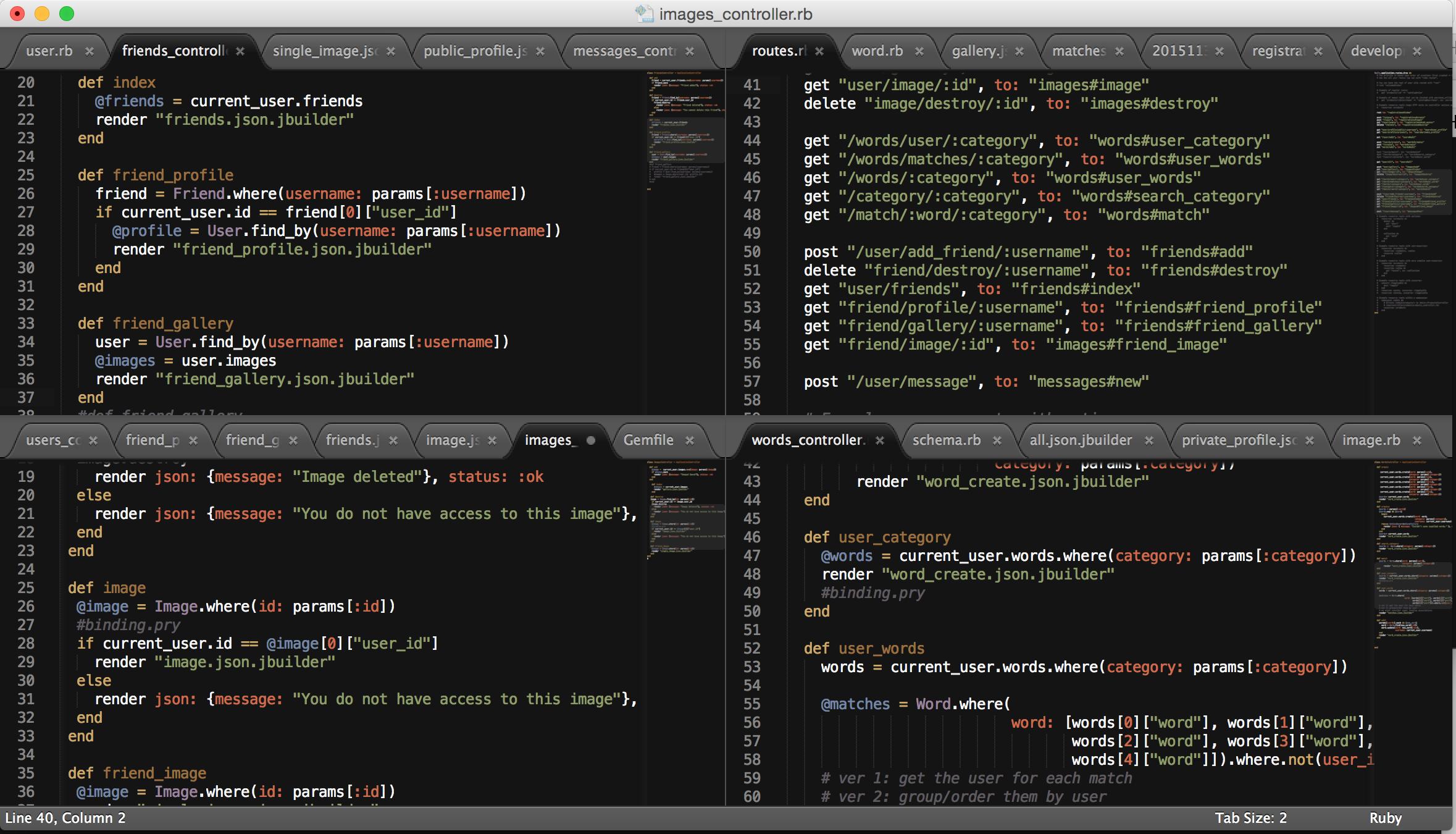Click Line 40, Column 2 status text
The width and height of the screenshot is (1456, 834).
coord(65,818)
